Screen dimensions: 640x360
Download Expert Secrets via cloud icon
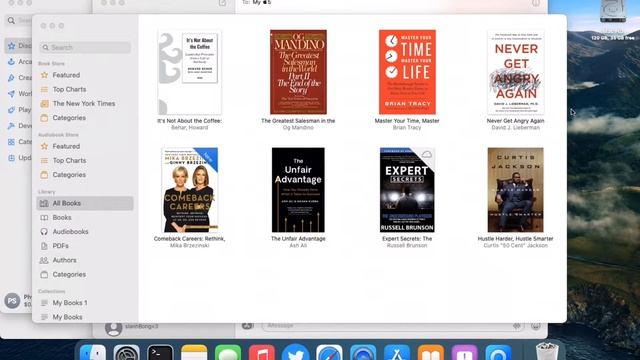tap(427, 154)
